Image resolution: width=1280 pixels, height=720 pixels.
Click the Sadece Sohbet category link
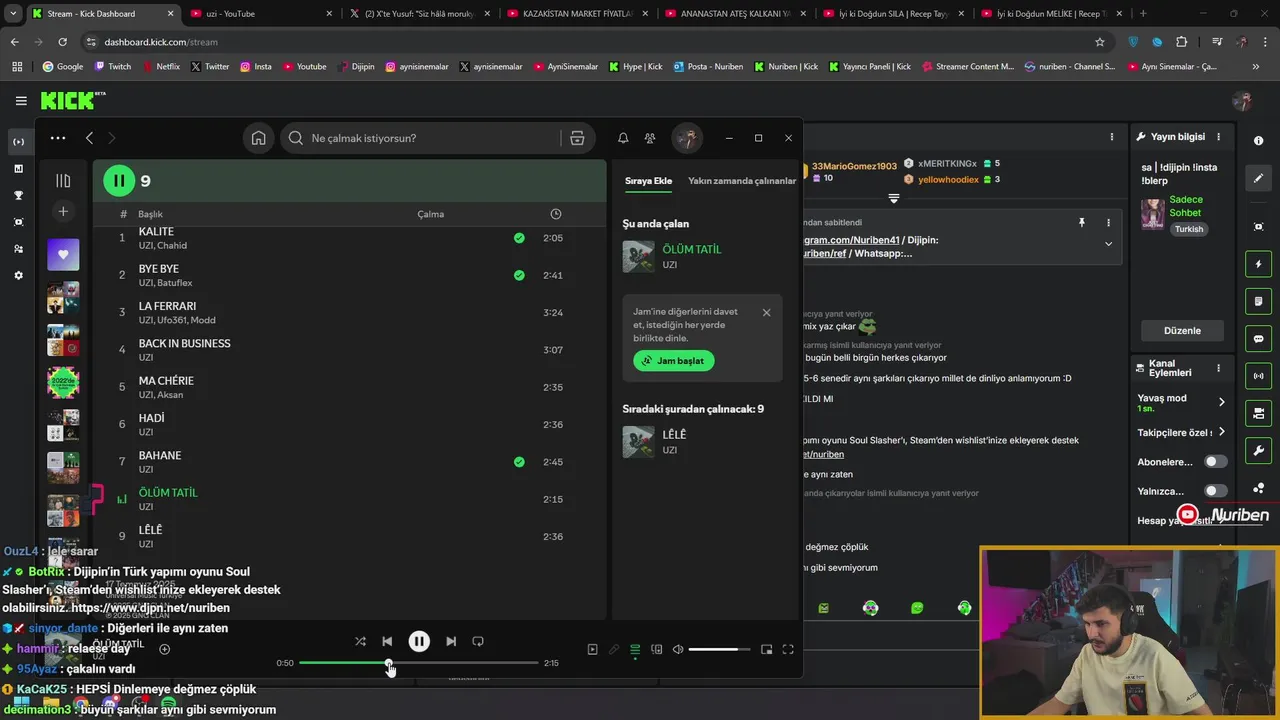point(1186,206)
